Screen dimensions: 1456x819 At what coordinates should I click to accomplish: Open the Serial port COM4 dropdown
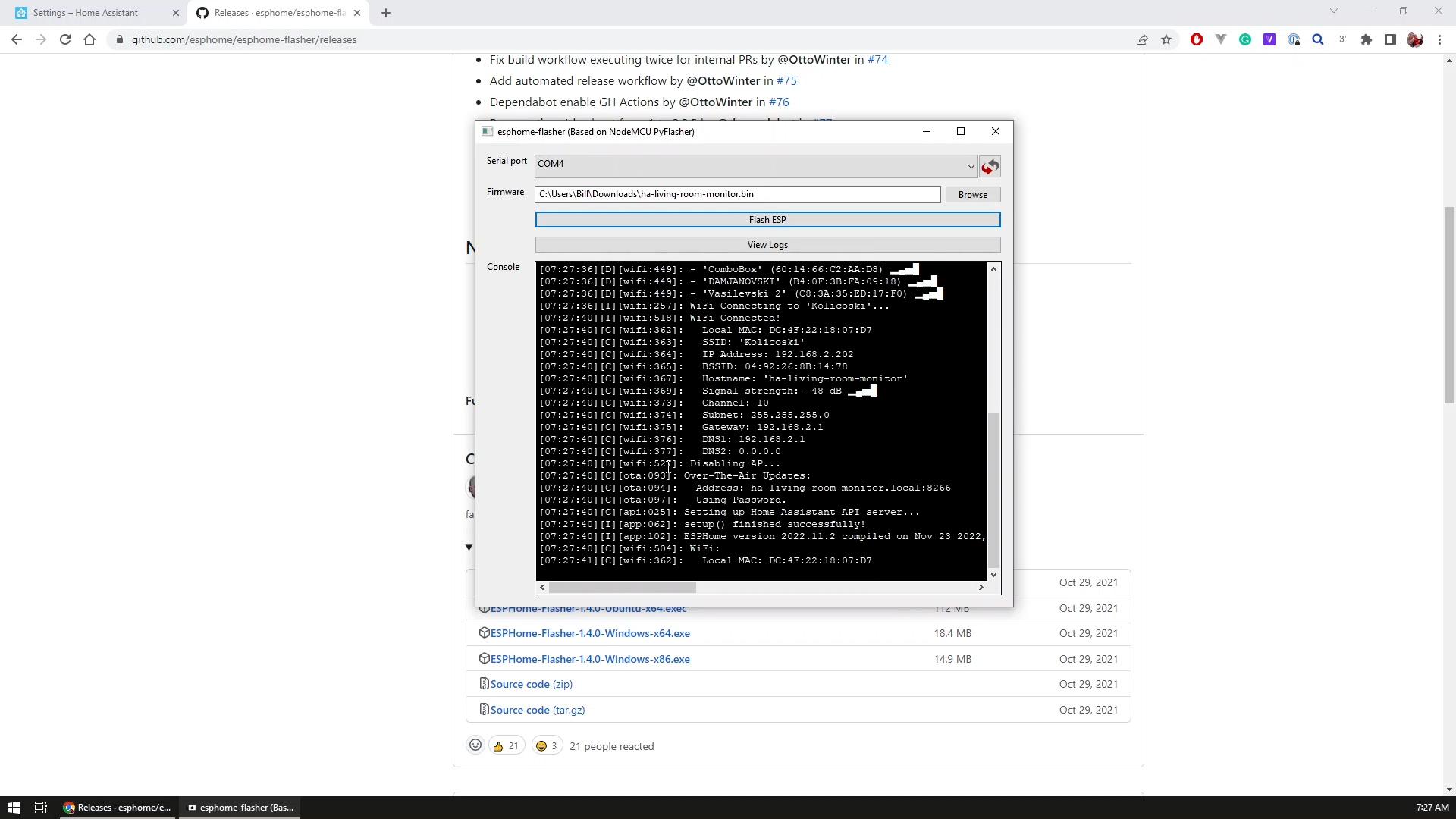pyautogui.click(x=756, y=166)
